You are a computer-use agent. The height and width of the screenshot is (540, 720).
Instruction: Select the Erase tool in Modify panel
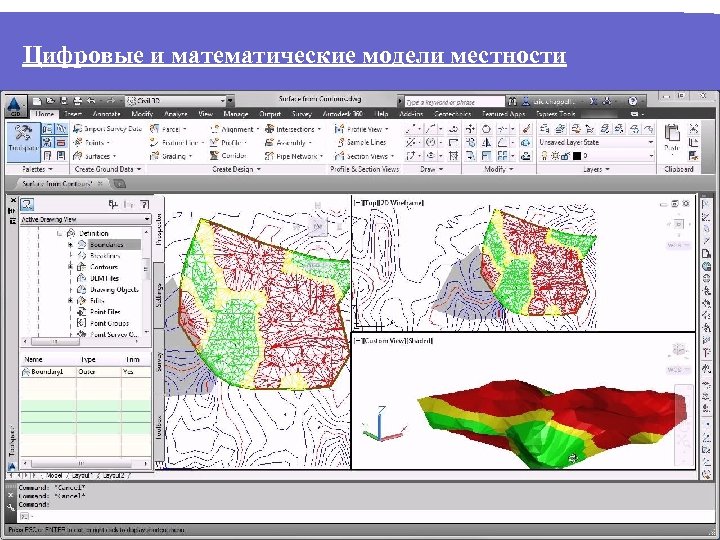[x=526, y=129]
